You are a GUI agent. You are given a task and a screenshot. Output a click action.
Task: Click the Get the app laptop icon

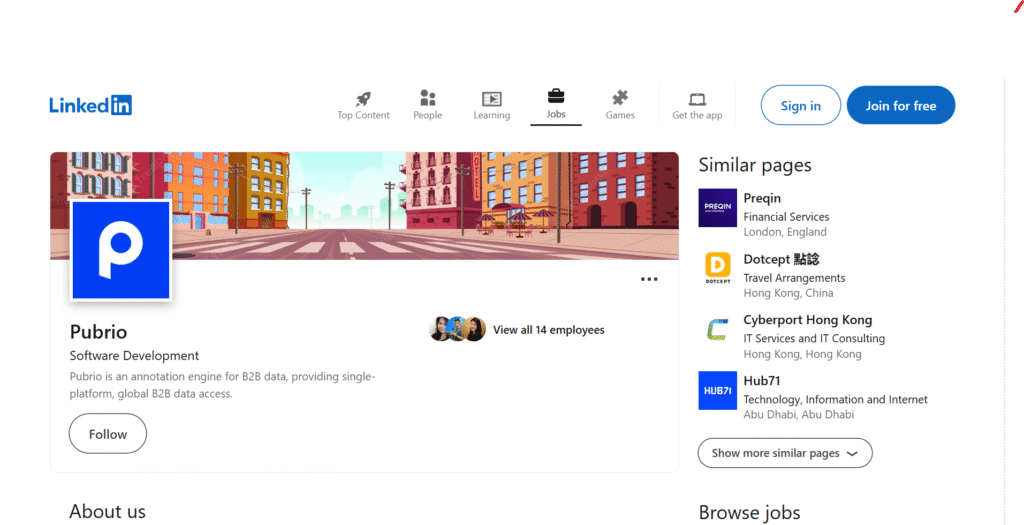coord(697,100)
